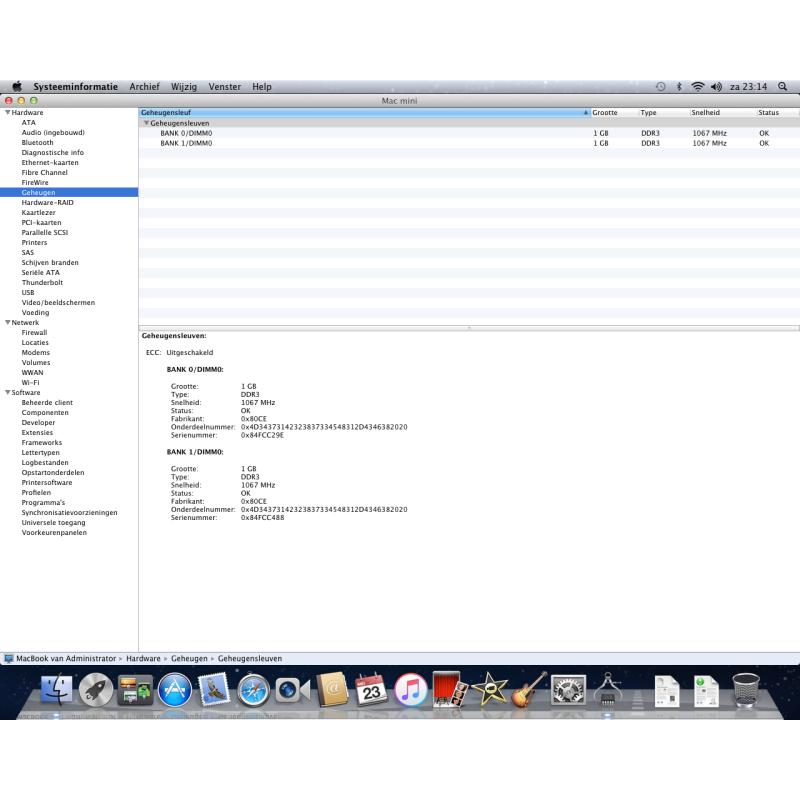Viewport: 800px width, 800px height.
Task: Select ATA in sidebar
Action: tap(29, 122)
